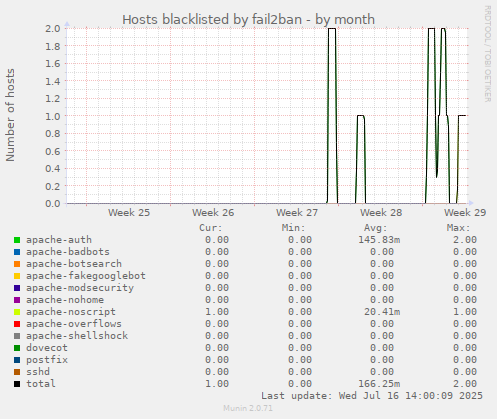This screenshot has height=419, width=497.
Task: Click apache-noscript average value 20.41m
Action: (x=382, y=312)
